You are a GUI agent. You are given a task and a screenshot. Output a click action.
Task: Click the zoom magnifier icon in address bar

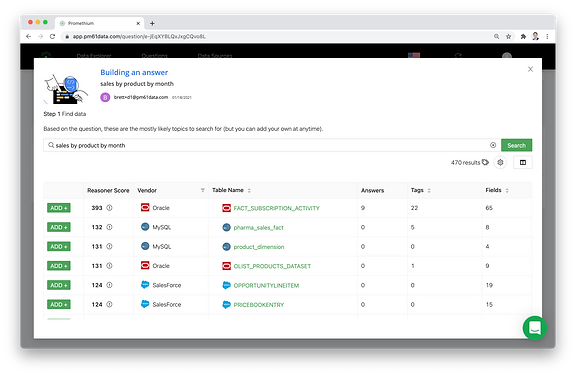[496, 36]
